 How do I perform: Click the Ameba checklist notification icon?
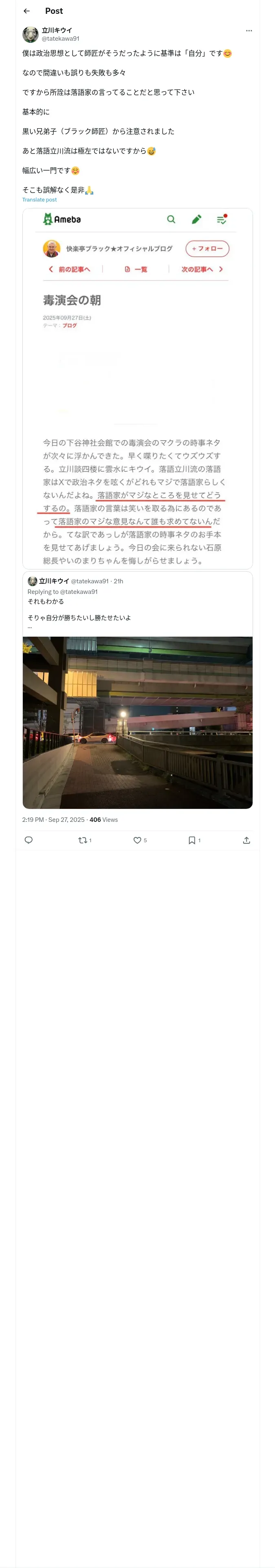222,219
